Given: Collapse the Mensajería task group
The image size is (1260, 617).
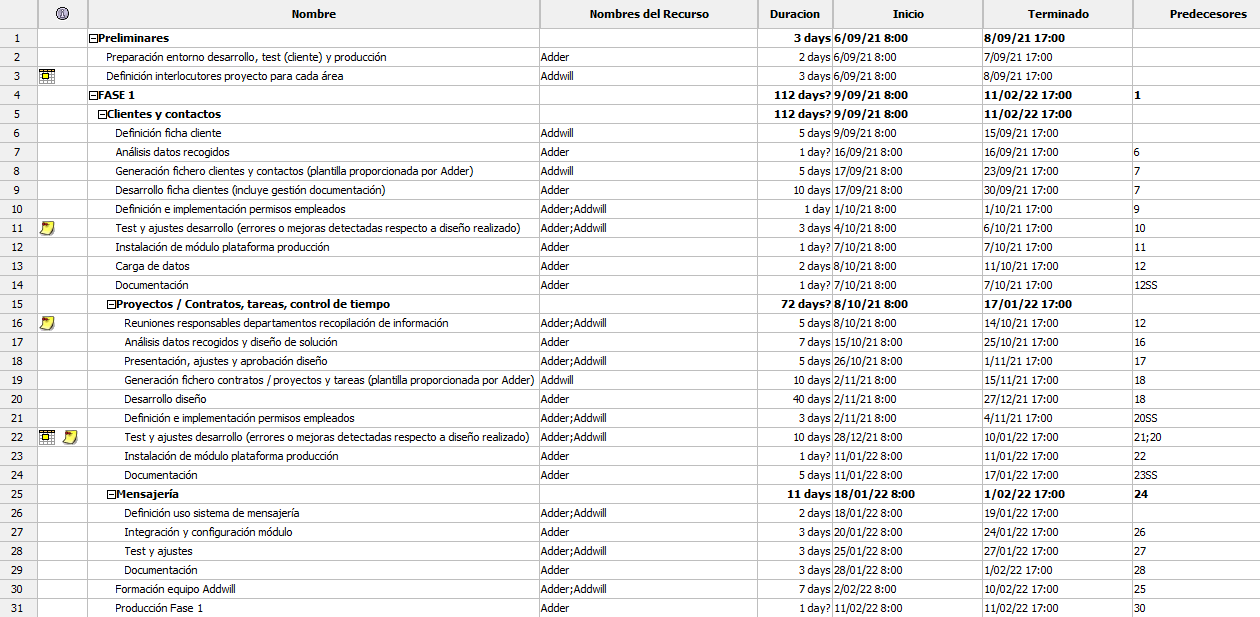Looking at the screenshot, I should (x=111, y=494).
